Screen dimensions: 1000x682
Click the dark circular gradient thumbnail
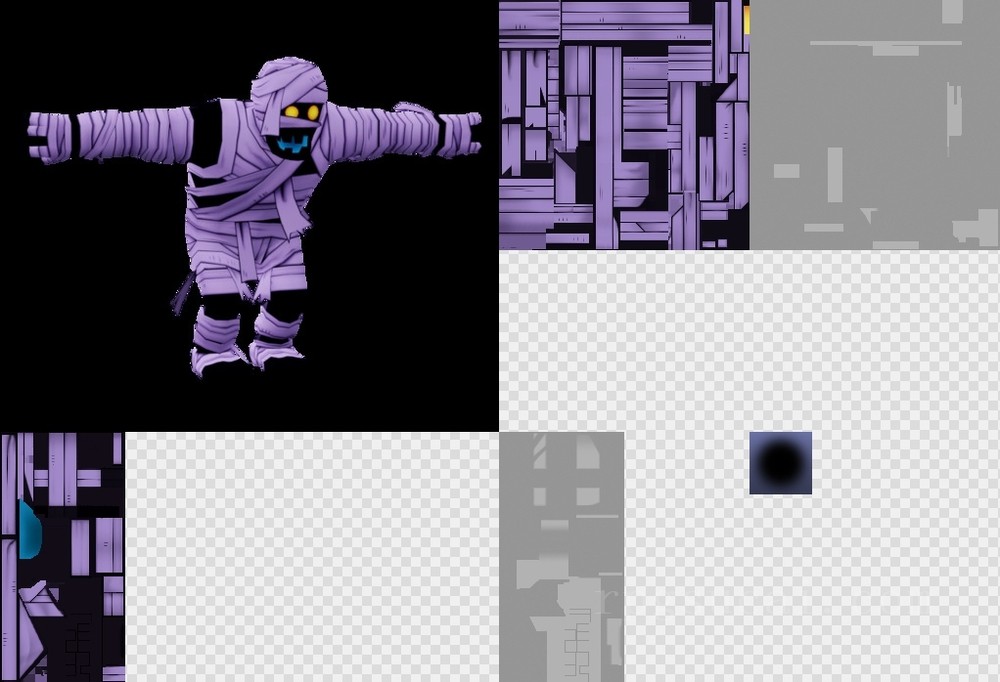click(780, 463)
